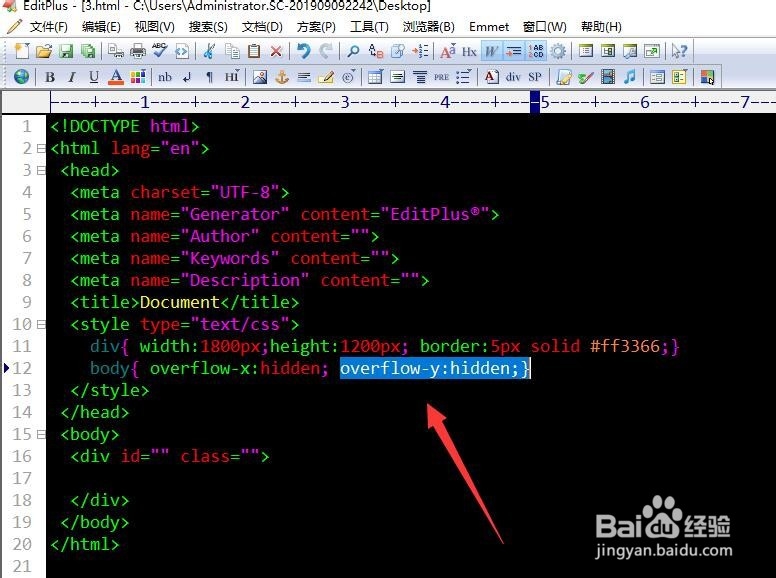Insert div tag button
The width and height of the screenshot is (776, 578).
coord(513,77)
